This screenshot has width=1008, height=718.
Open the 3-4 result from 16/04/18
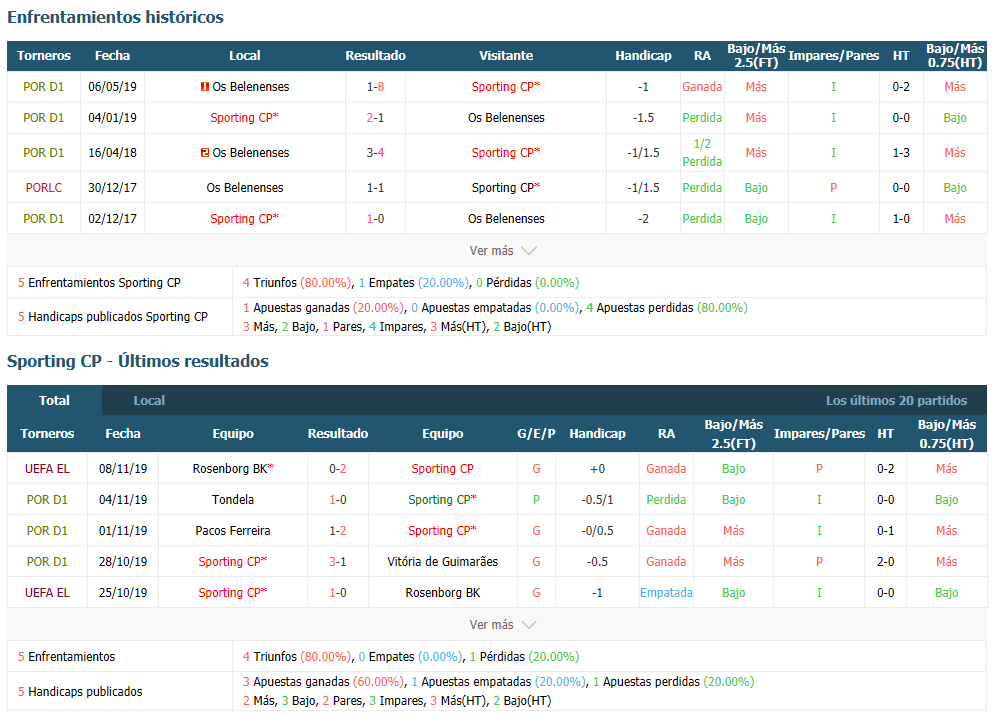point(375,153)
